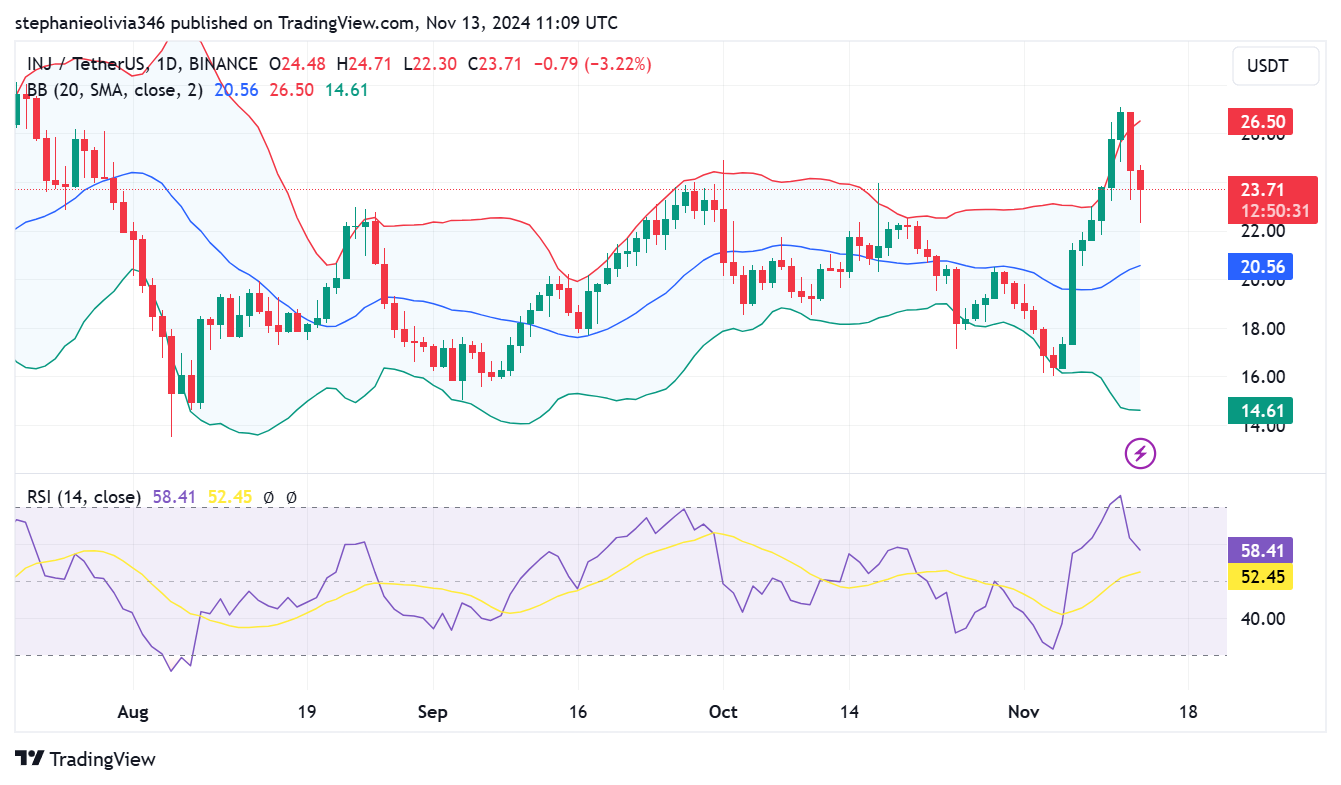Click the blue 20.56 value in the BB legend
Screen dimensions: 1341x785
[236, 90]
